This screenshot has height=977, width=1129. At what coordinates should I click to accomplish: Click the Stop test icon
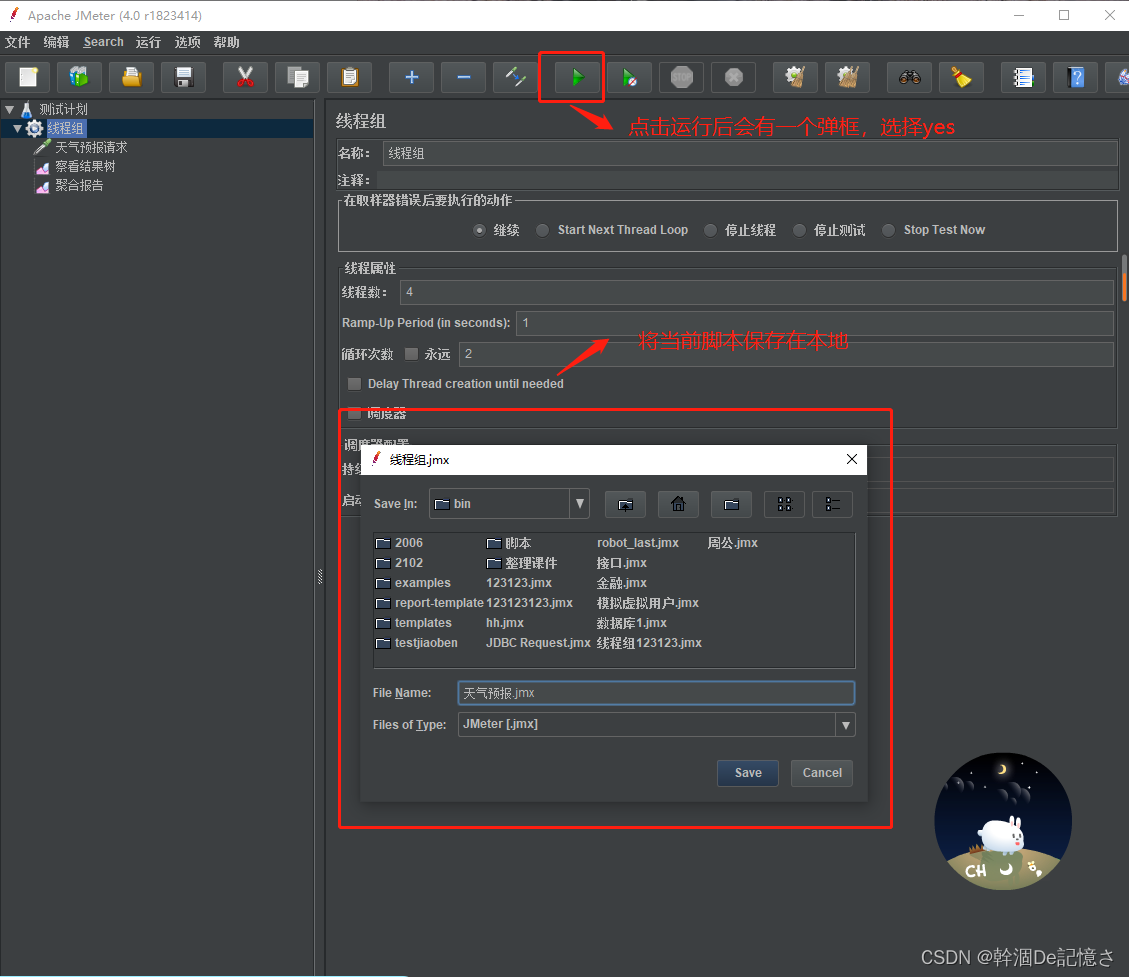[x=681, y=77]
